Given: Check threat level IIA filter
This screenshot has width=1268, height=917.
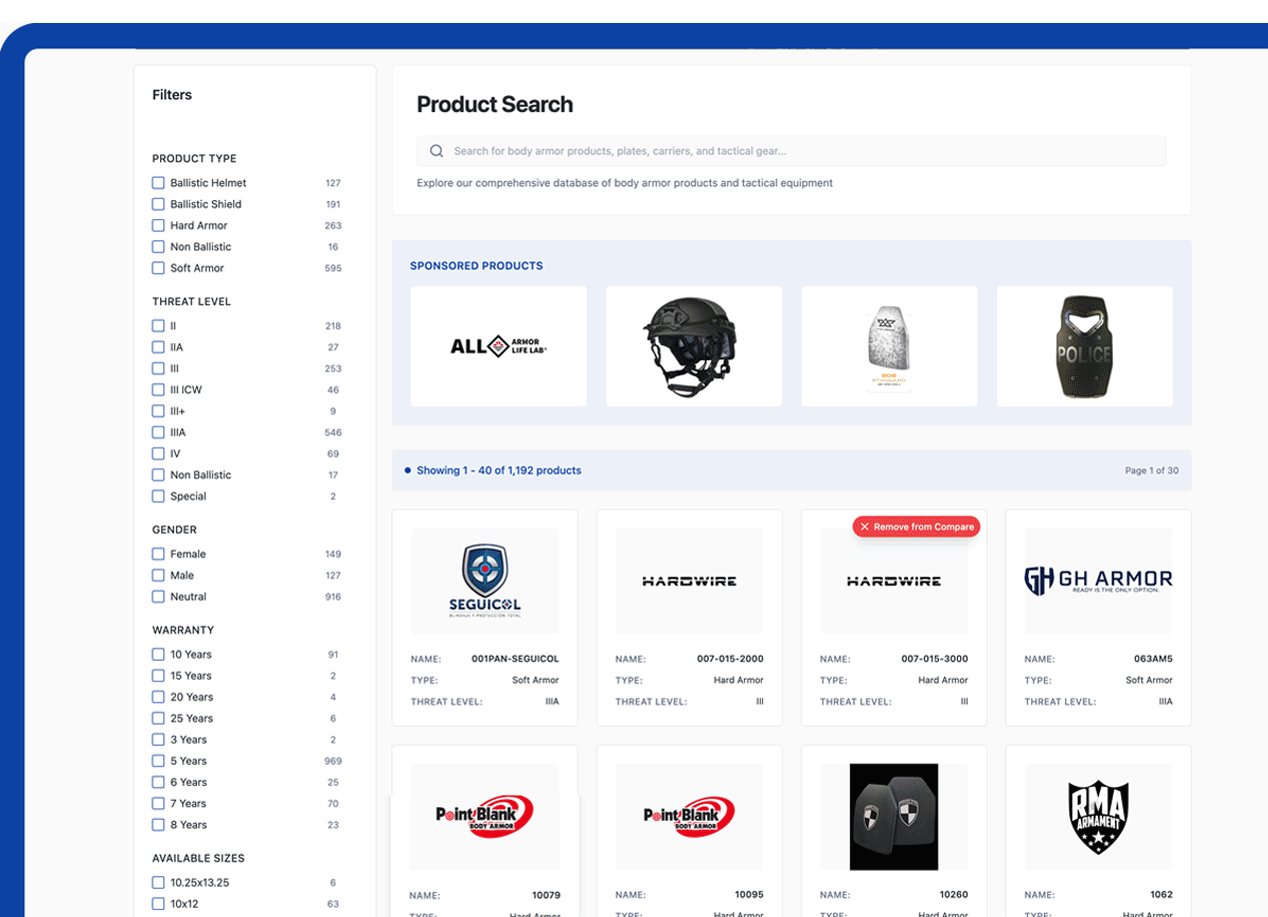Looking at the screenshot, I should pyautogui.click(x=158, y=347).
